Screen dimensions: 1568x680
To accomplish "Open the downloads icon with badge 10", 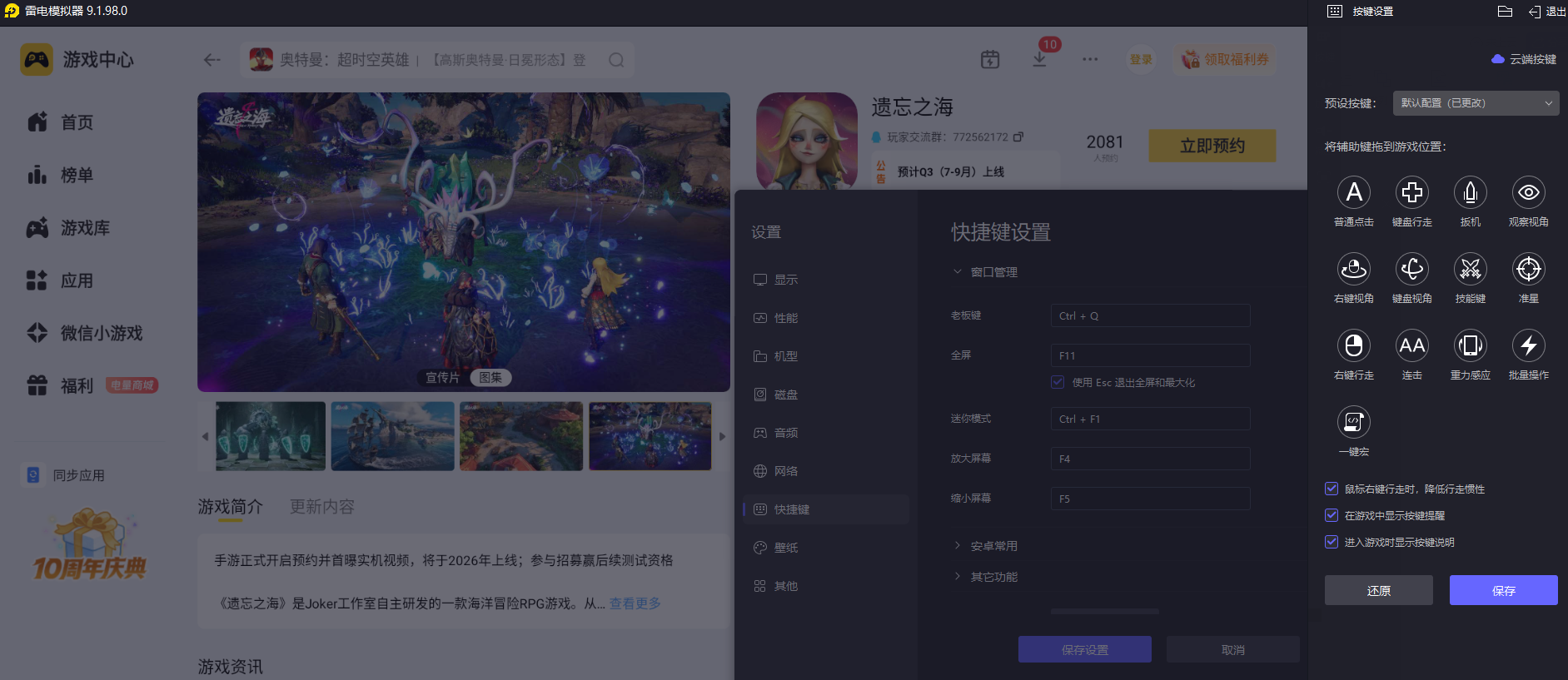I will tap(1039, 59).
